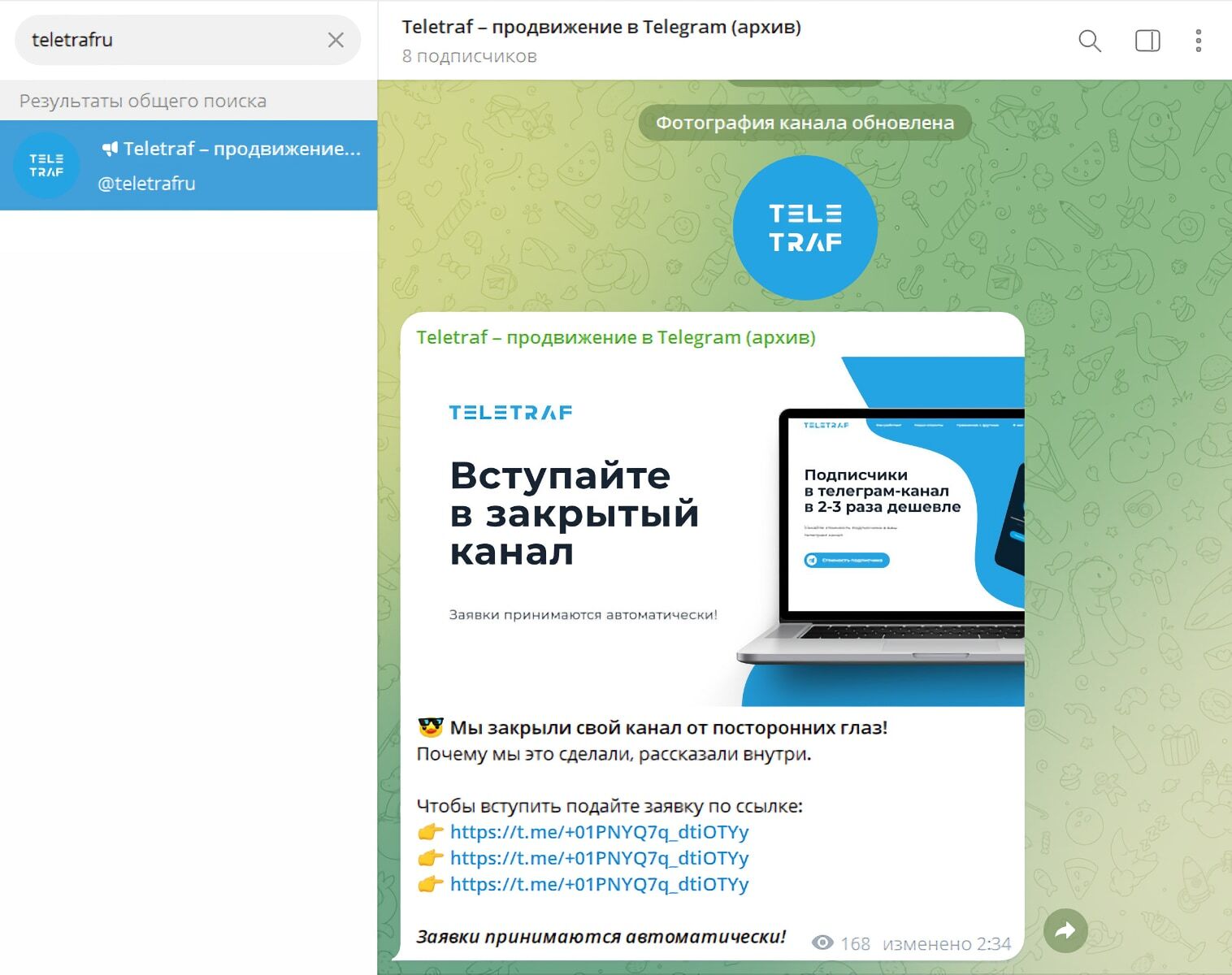Click the pointing hand emoji beside first link
The image size is (1232, 975).
430,832
